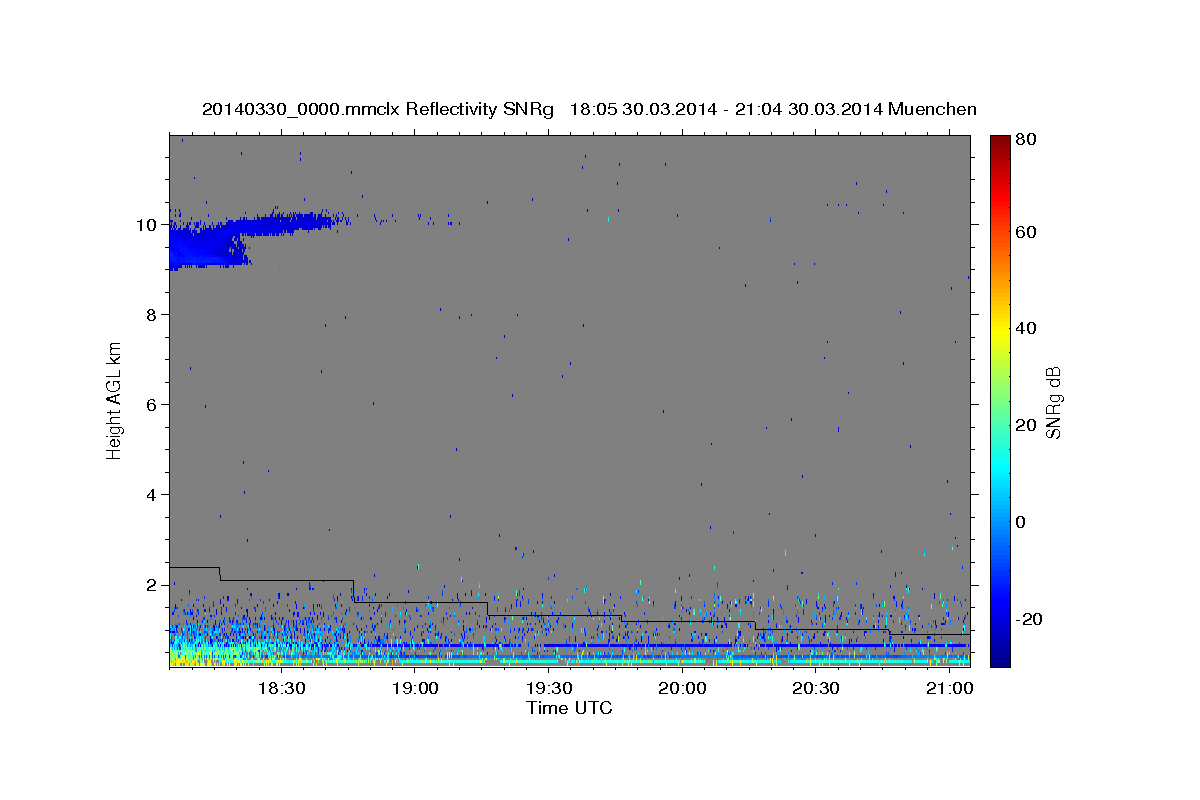Click the dark red top of the colorbar
The height and width of the screenshot is (800, 1200).
point(1000,142)
